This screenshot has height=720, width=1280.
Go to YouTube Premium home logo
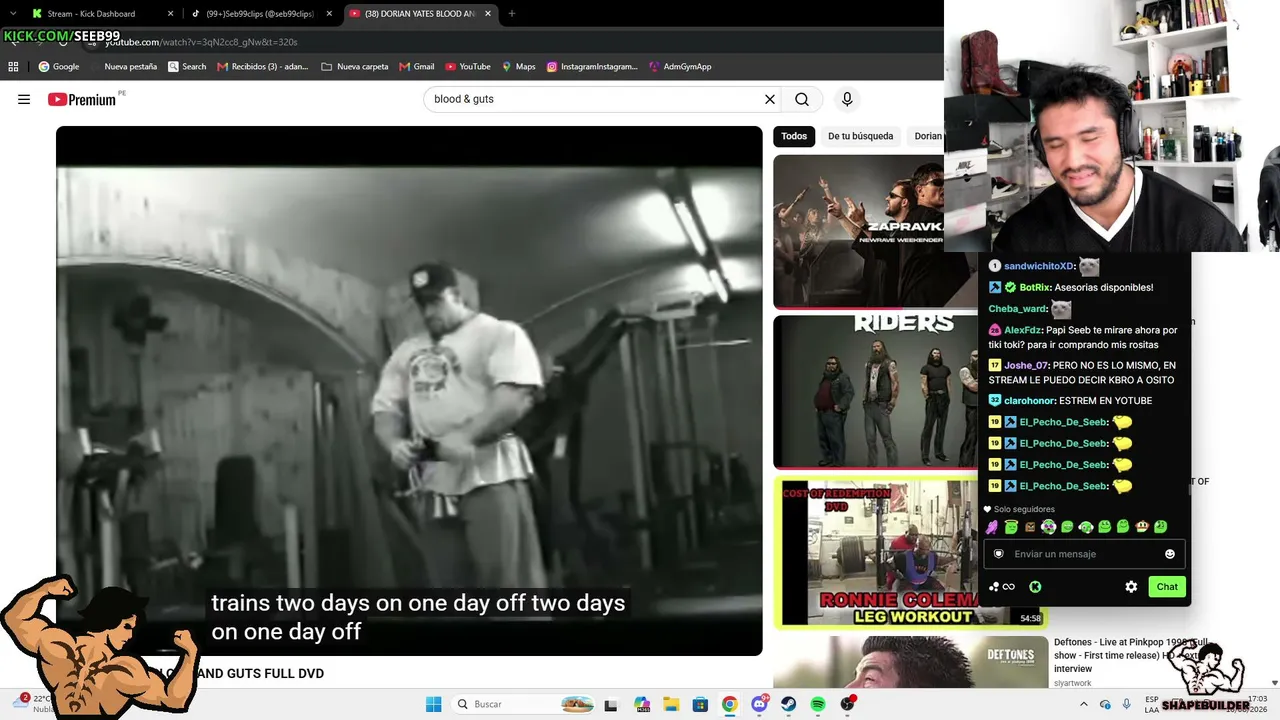(x=82, y=99)
